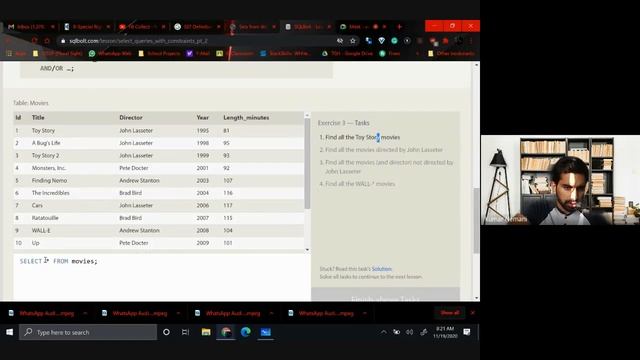Launch File Explorer from the taskbar

(x=206, y=332)
